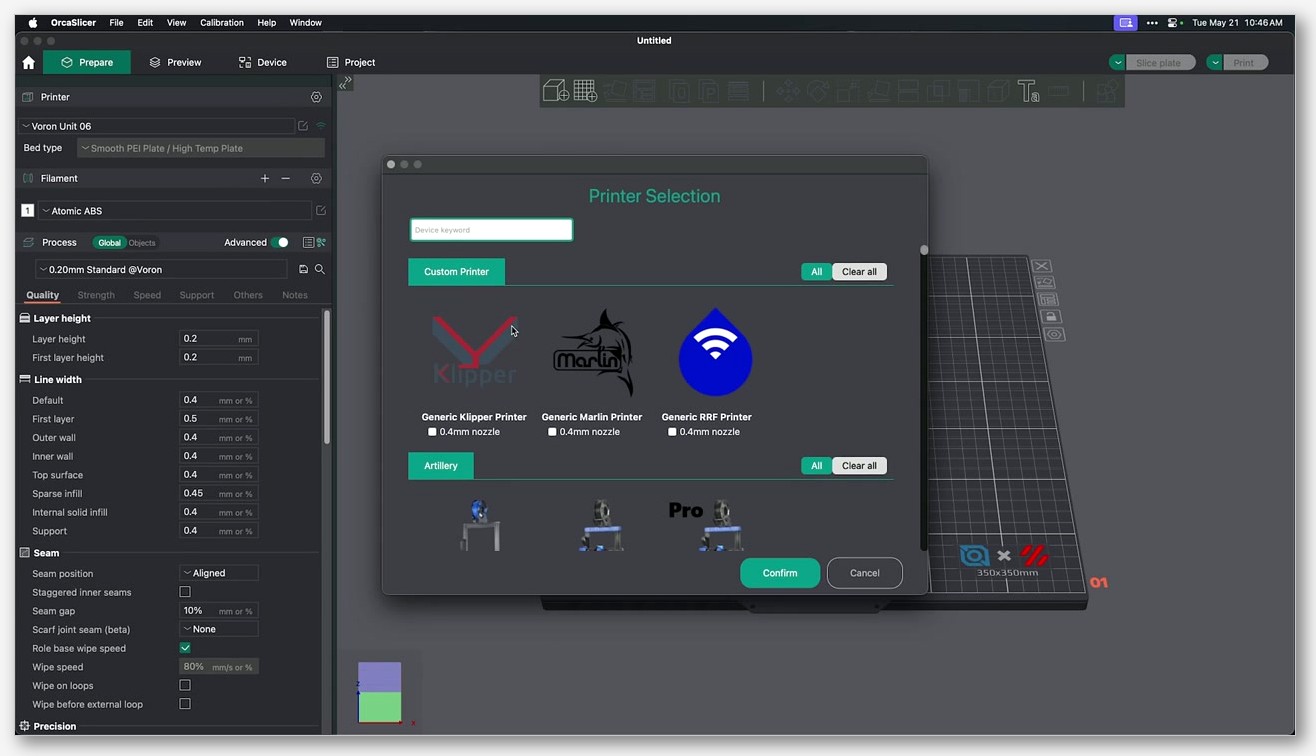Check Generic Marlin Printer 0.4mm nozzle
Viewport: 1316px width, 756px height.
[552, 432]
